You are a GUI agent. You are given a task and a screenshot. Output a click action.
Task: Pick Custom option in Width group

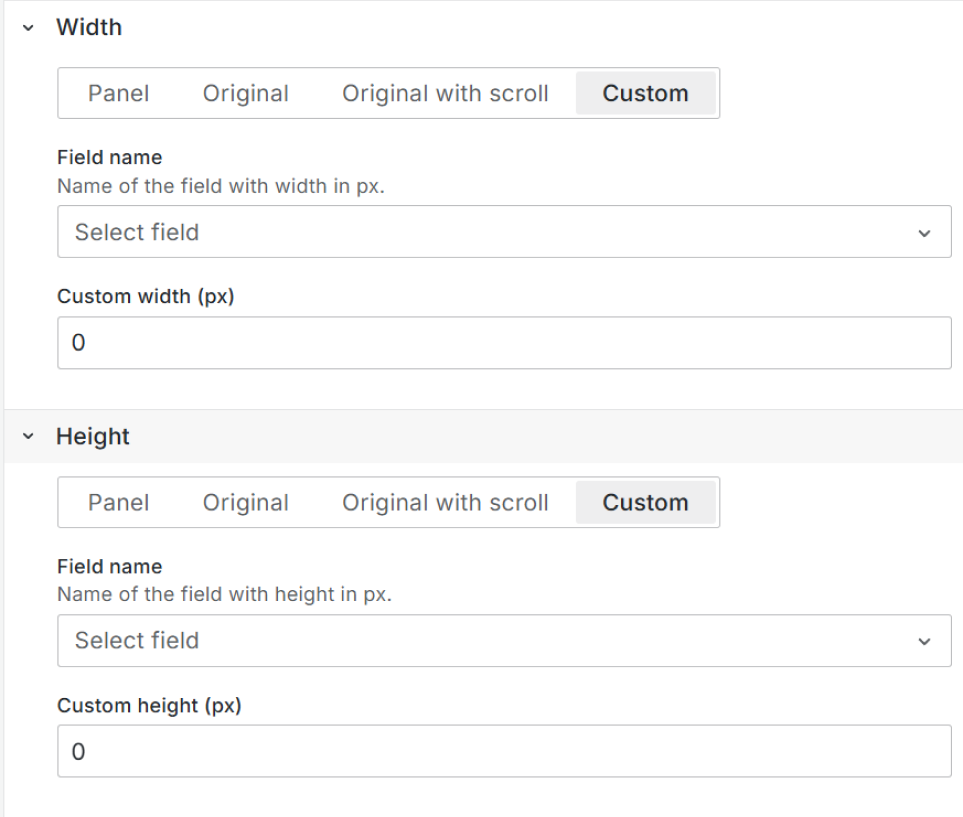tap(645, 94)
